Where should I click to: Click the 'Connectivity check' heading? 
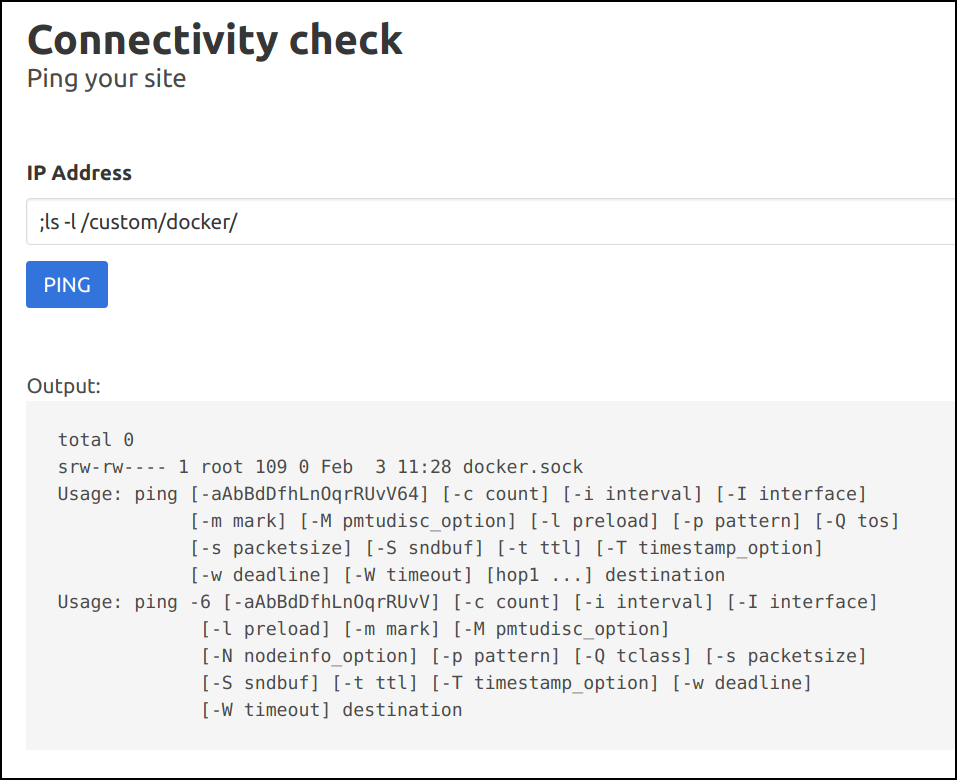(214, 40)
